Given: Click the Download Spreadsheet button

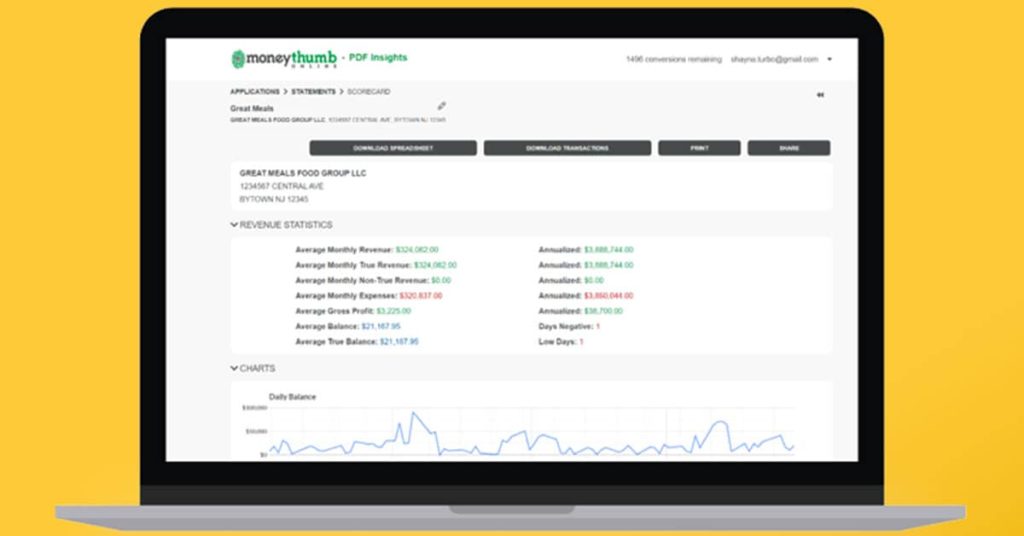Looking at the screenshot, I should (392, 148).
